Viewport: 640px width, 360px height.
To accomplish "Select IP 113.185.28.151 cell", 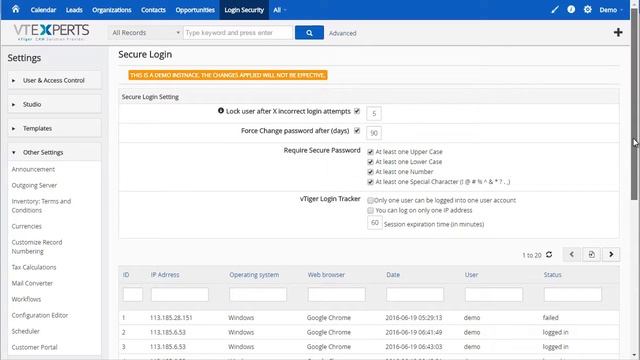I will [171, 318].
